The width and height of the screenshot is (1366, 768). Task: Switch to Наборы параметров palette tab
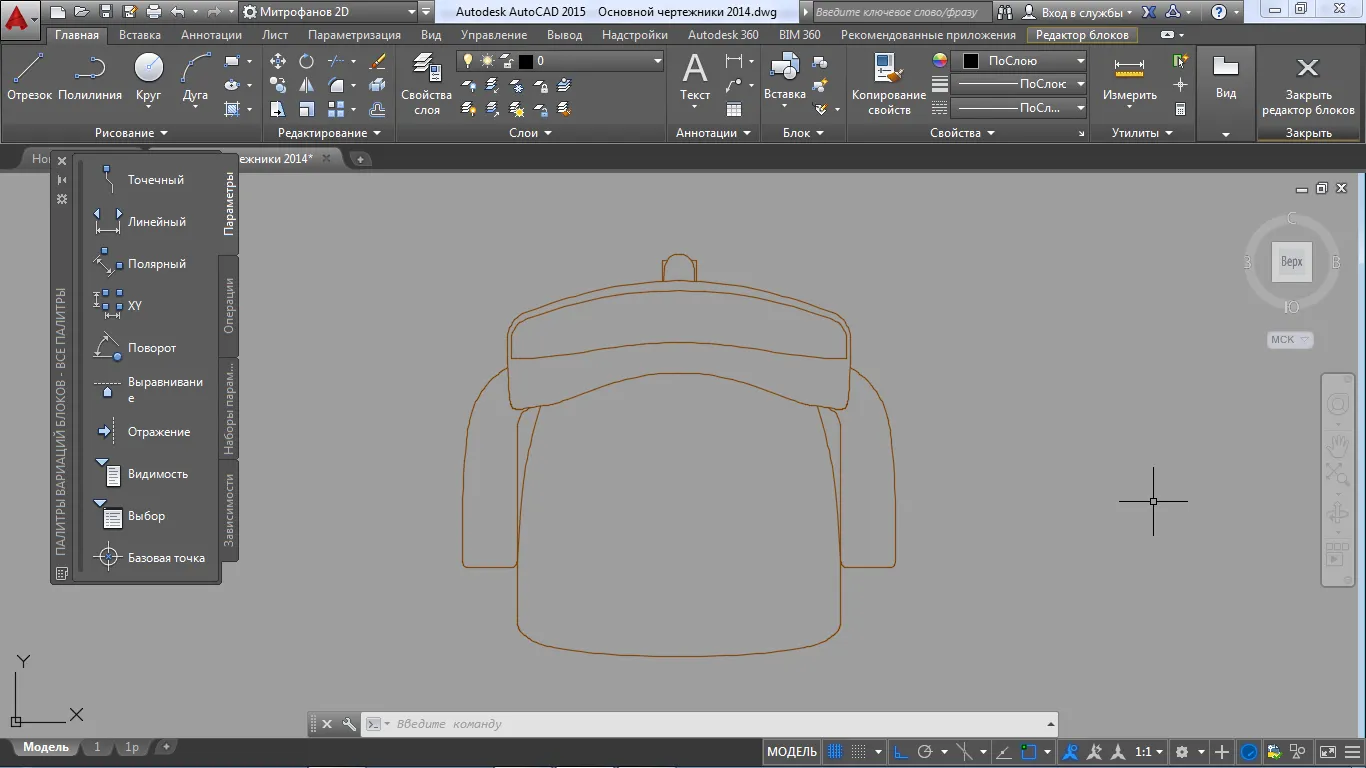tap(229, 408)
